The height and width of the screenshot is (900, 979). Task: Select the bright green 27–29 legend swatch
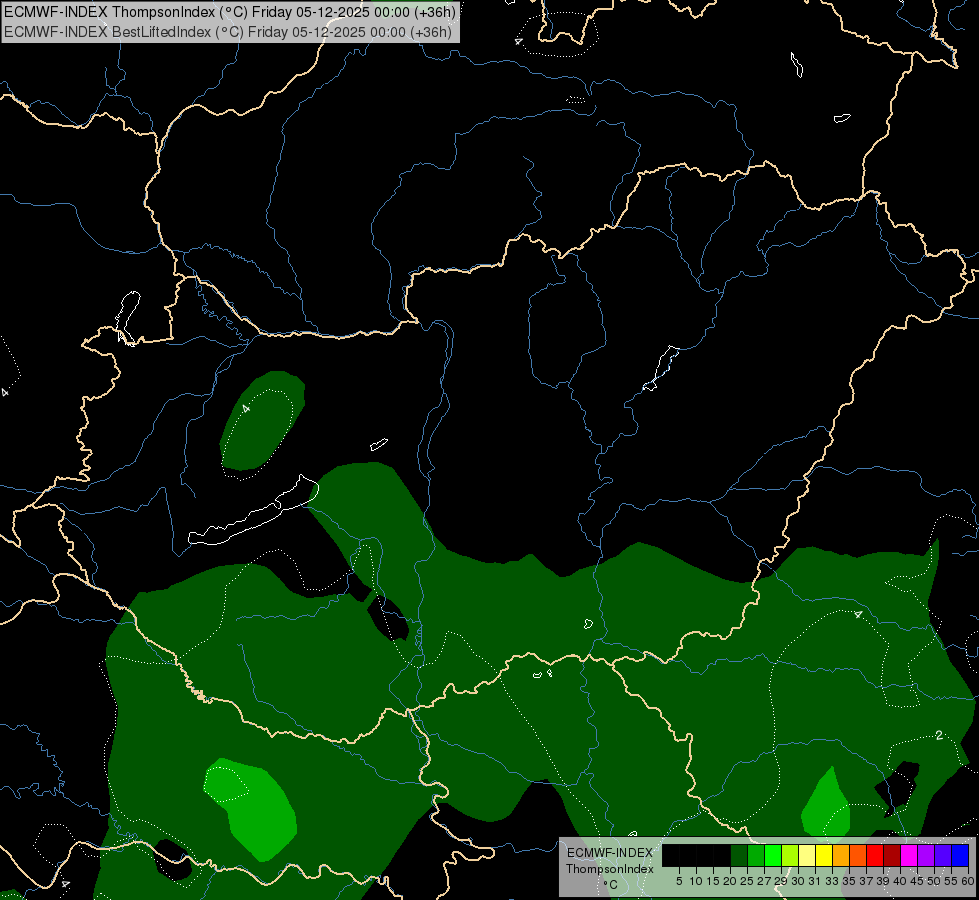coord(773,855)
